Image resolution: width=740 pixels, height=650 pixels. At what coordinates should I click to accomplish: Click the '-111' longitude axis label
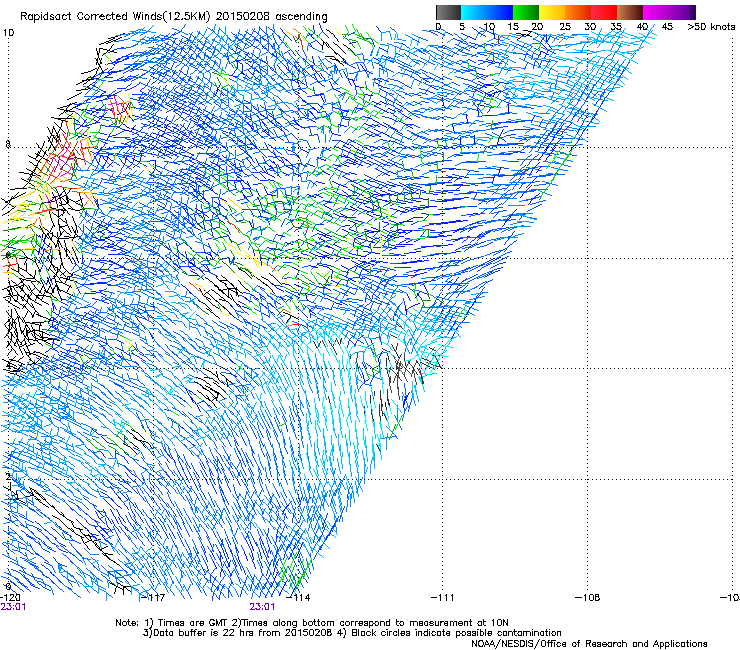(443, 598)
